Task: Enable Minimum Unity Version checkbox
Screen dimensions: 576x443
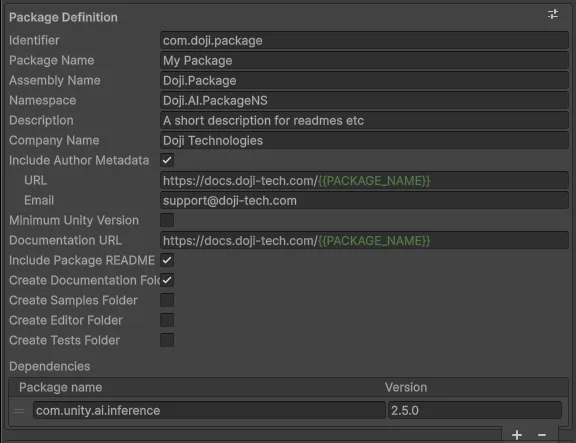Action: pyautogui.click(x=167, y=220)
